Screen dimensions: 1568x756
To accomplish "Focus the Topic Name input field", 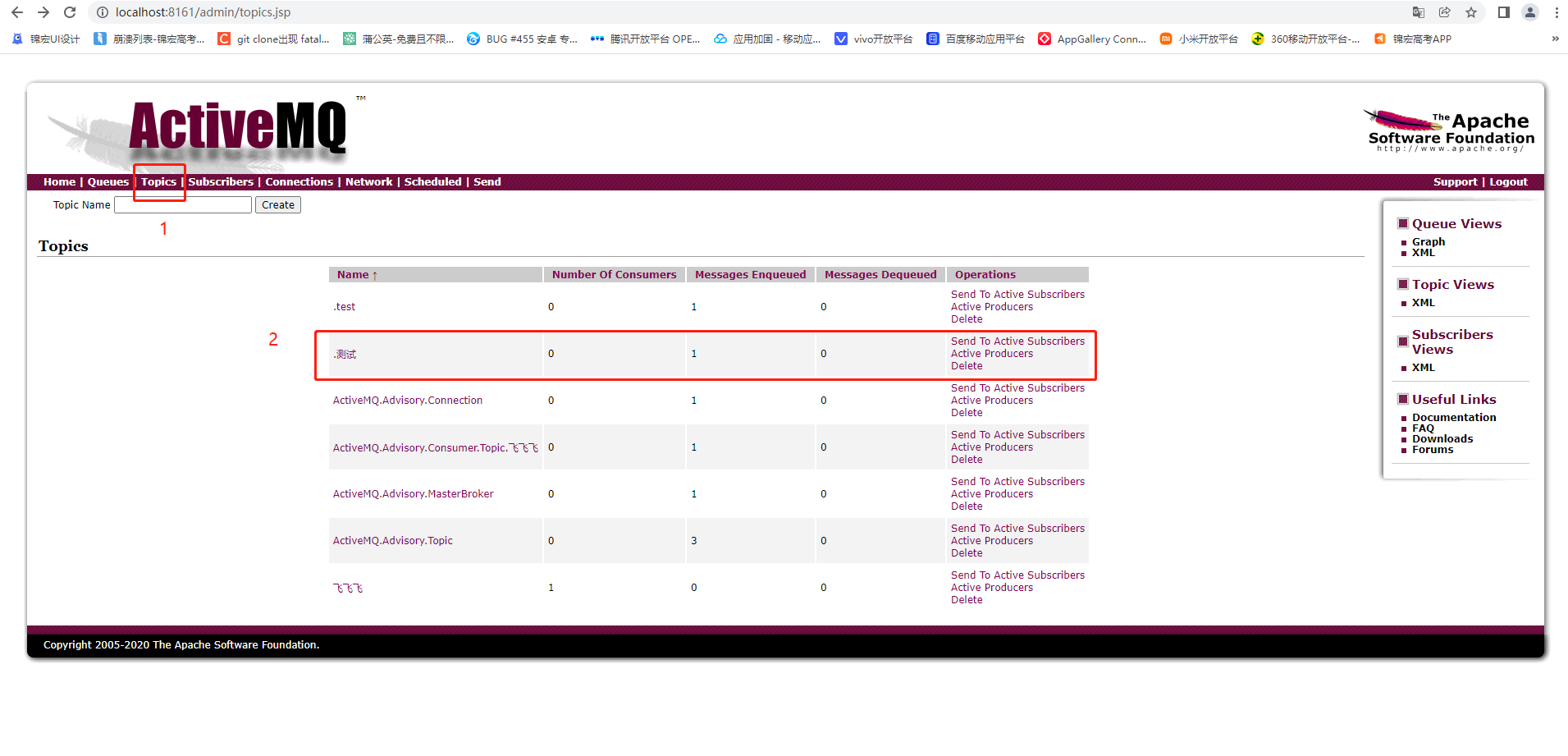I will coord(183,205).
